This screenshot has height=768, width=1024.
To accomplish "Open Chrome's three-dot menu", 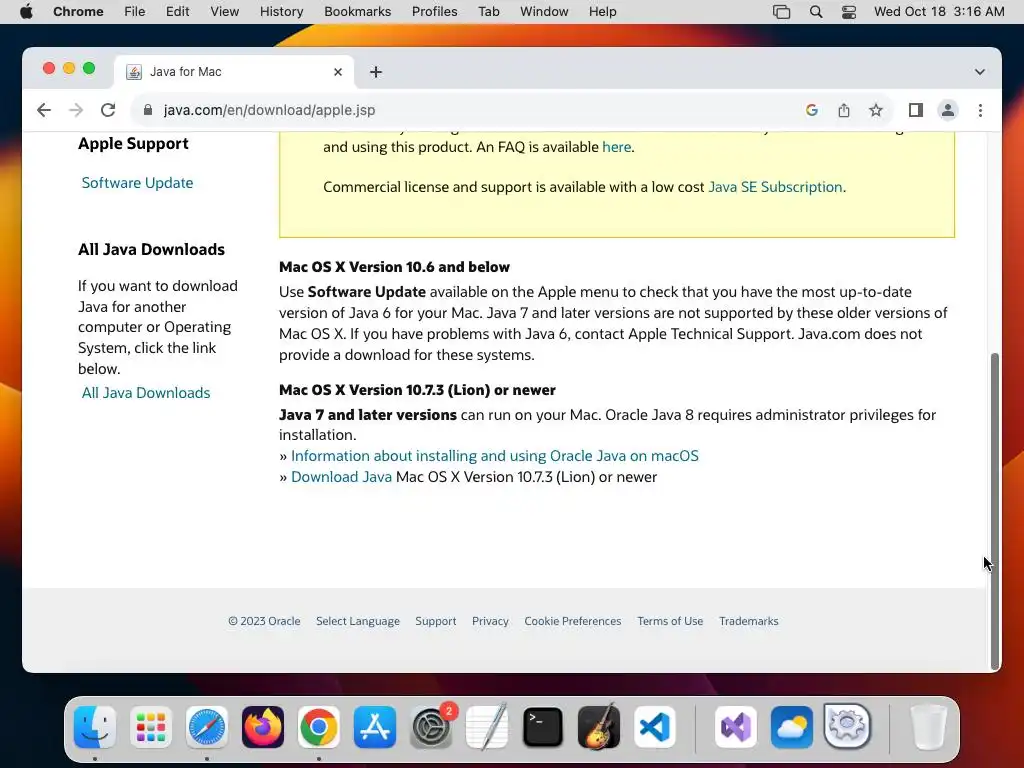I will (x=980, y=110).
